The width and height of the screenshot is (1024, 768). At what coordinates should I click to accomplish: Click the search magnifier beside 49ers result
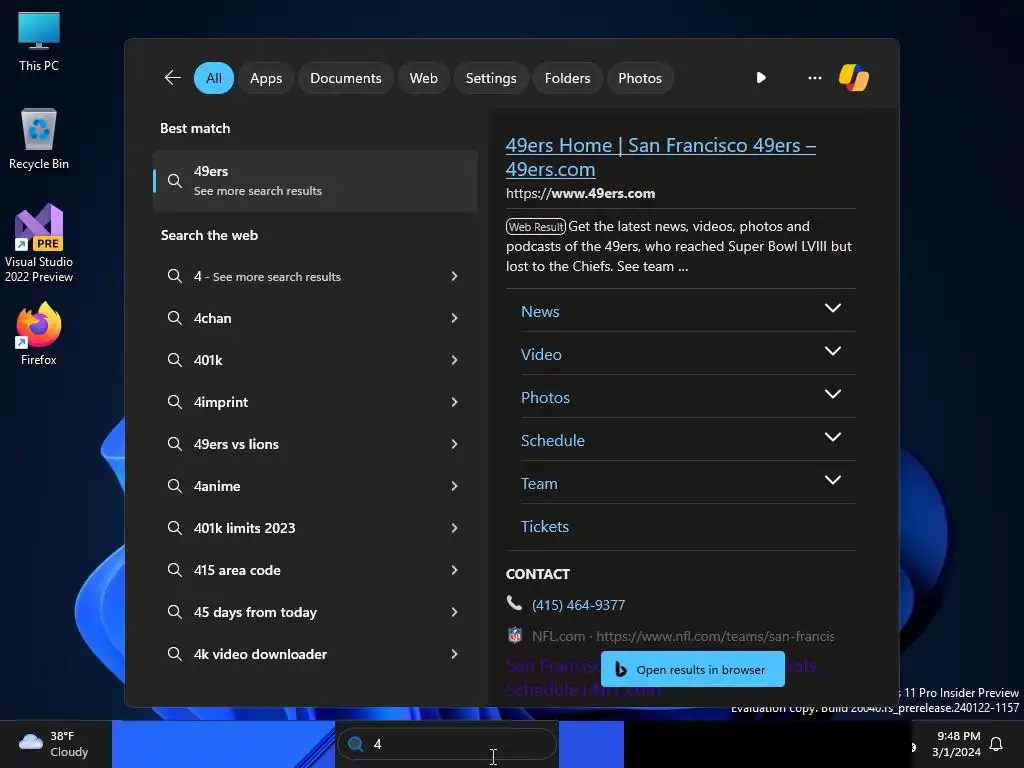pyautogui.click(x=174, y=181)
